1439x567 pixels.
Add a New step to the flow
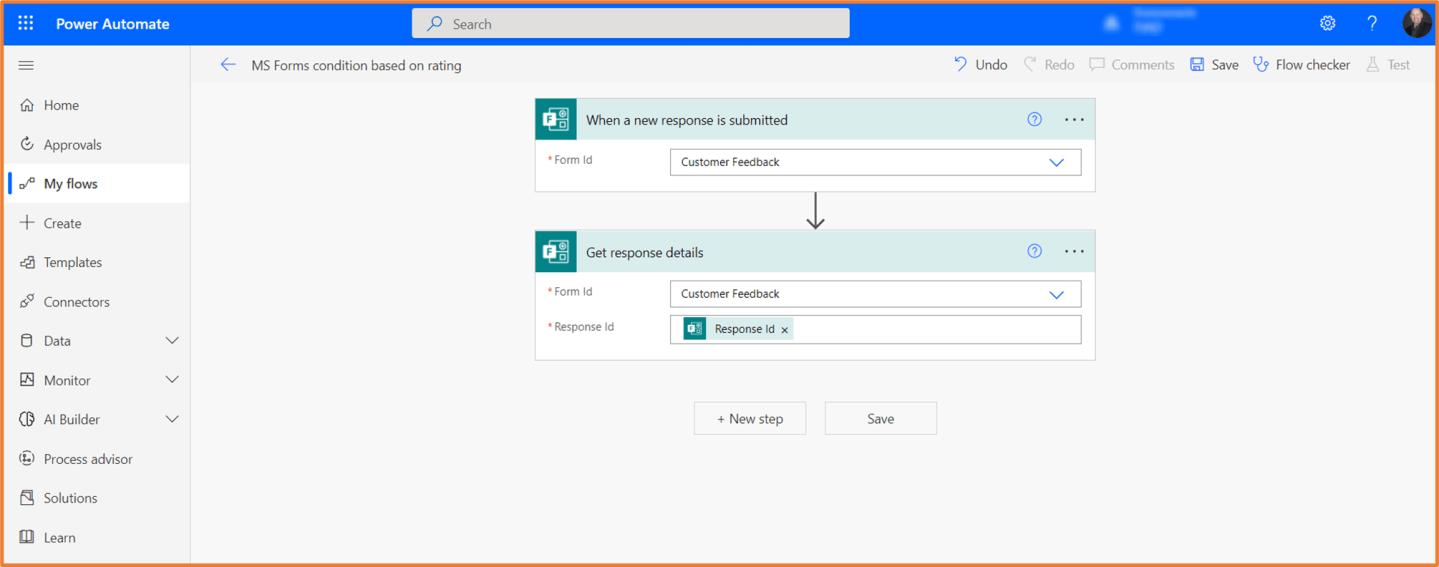pos(750,419)
